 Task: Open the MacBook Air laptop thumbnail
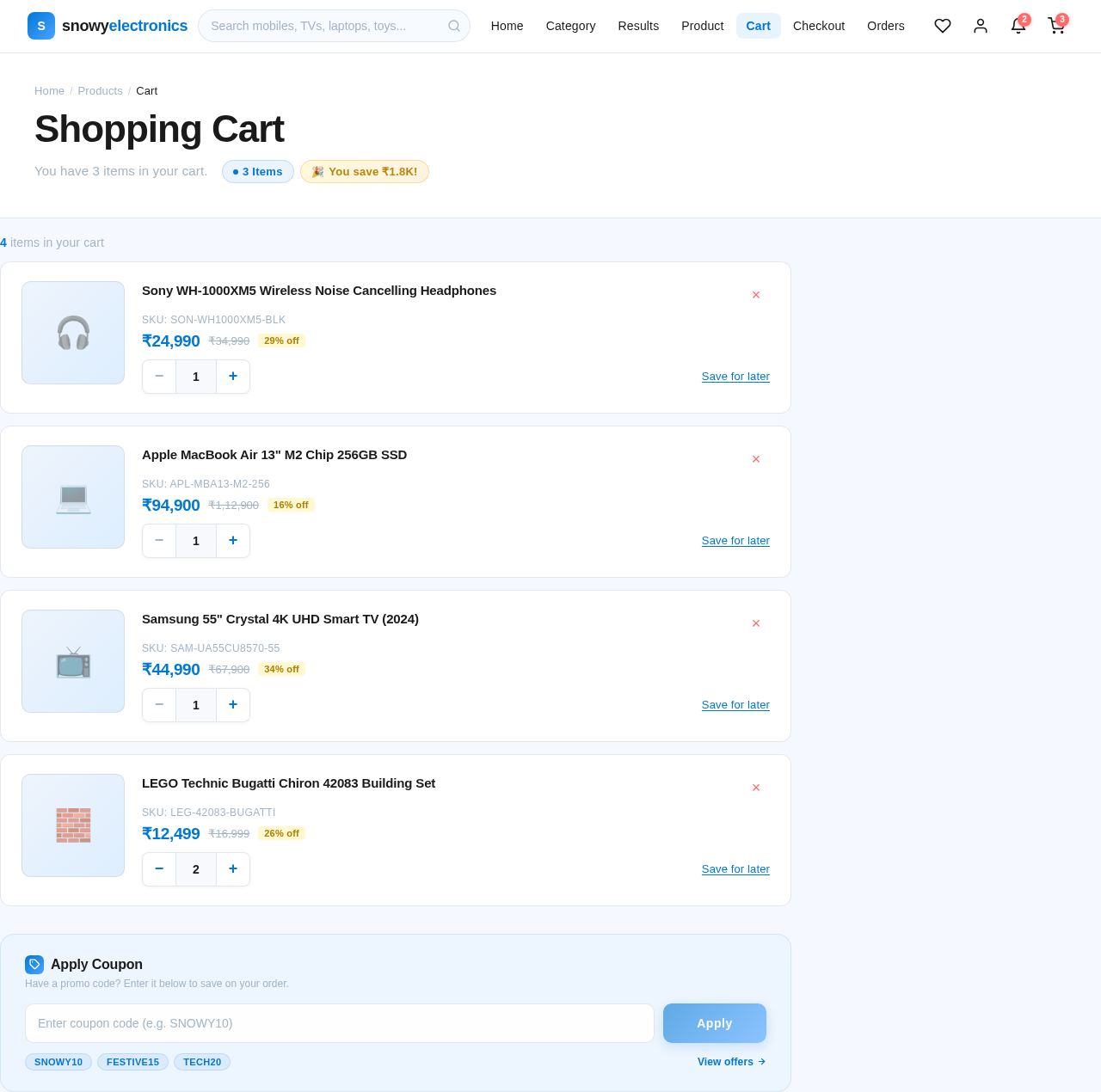[x=73, y=497]
